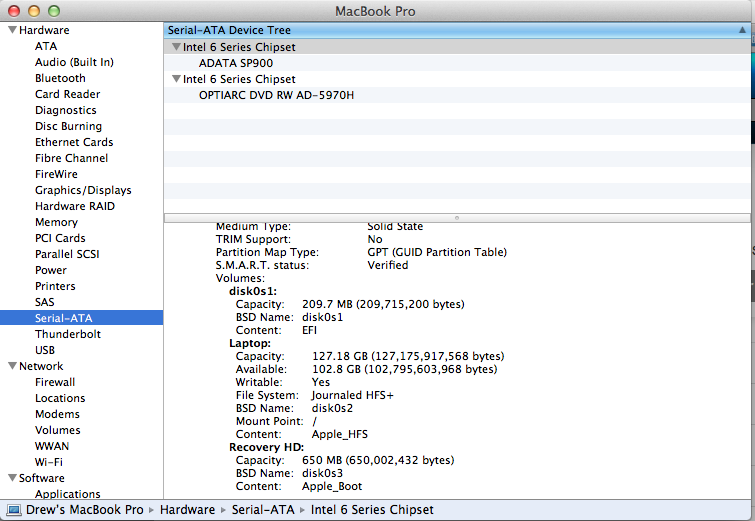Click Serial-ATA in the path bar

coord(263,509)
